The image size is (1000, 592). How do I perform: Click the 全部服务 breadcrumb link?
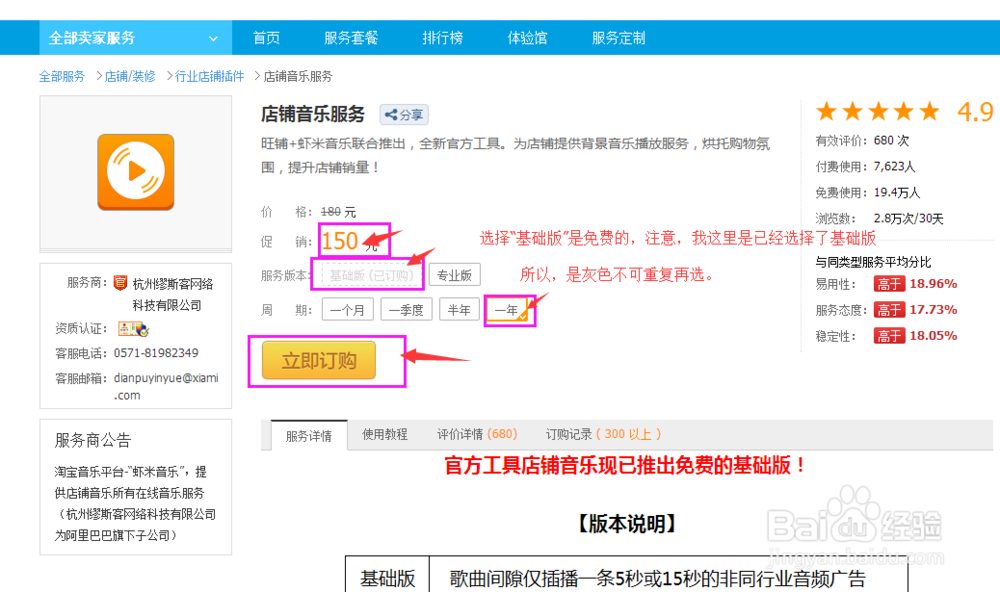(x=62, y=77)
